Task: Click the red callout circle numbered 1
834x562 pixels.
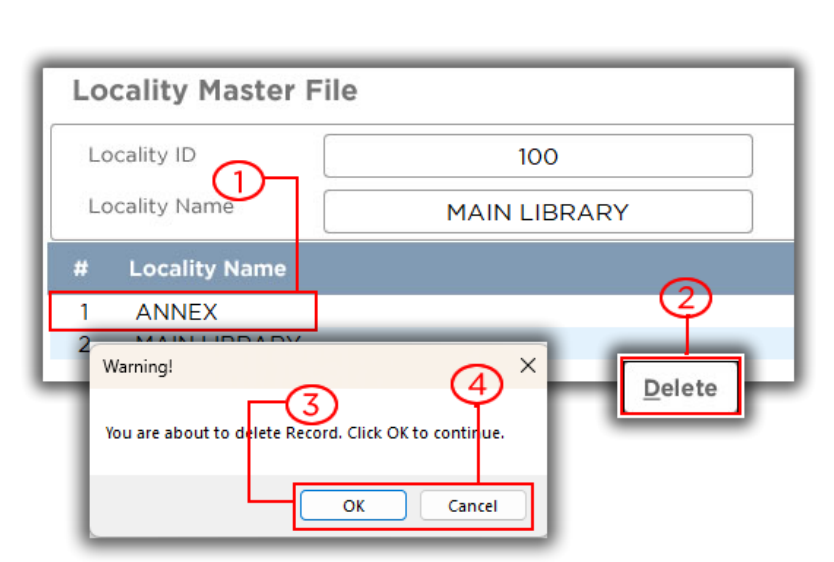Action: tap(237, 181)
